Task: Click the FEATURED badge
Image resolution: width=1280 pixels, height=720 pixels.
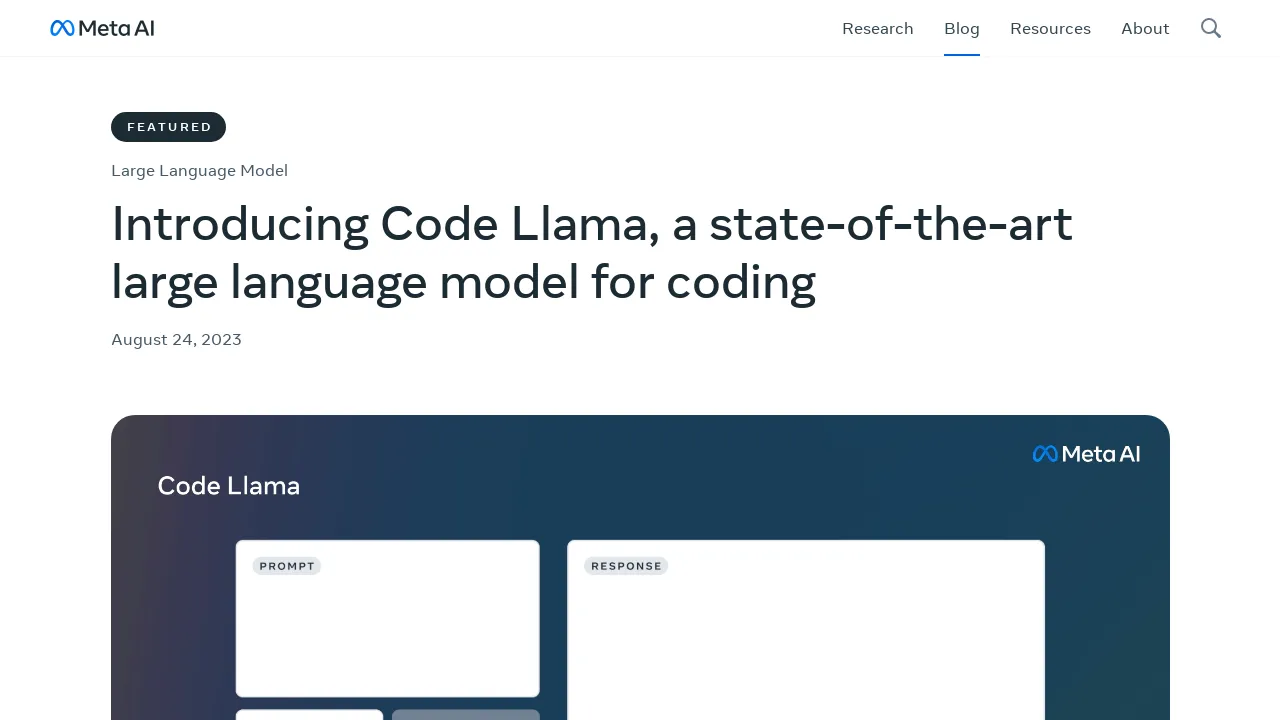Action: click(168, 127)
